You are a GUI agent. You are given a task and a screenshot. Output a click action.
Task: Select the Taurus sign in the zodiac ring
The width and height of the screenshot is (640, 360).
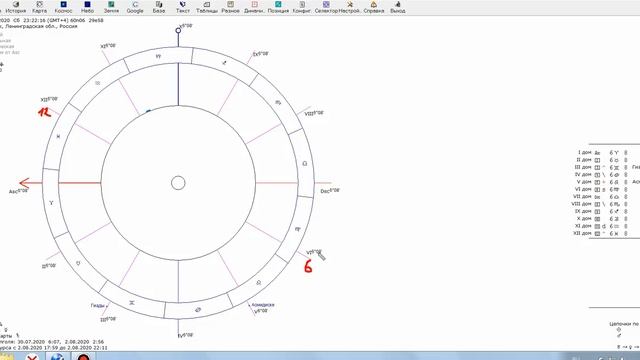point(78,263)
